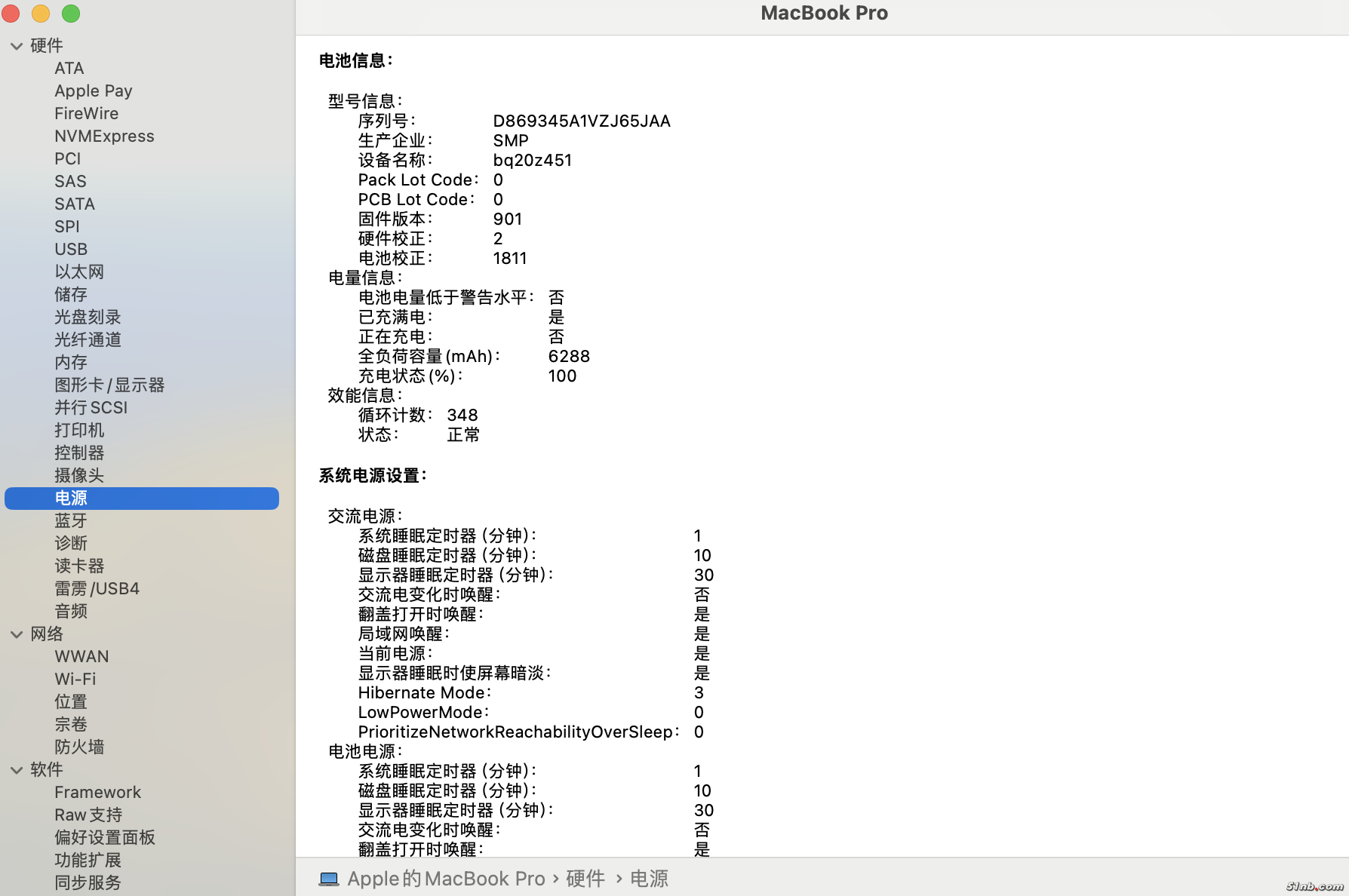Viewport: 1349px width, 896px height.
Task: Open the NVMExpress item
Action: (x=104, y=136)
